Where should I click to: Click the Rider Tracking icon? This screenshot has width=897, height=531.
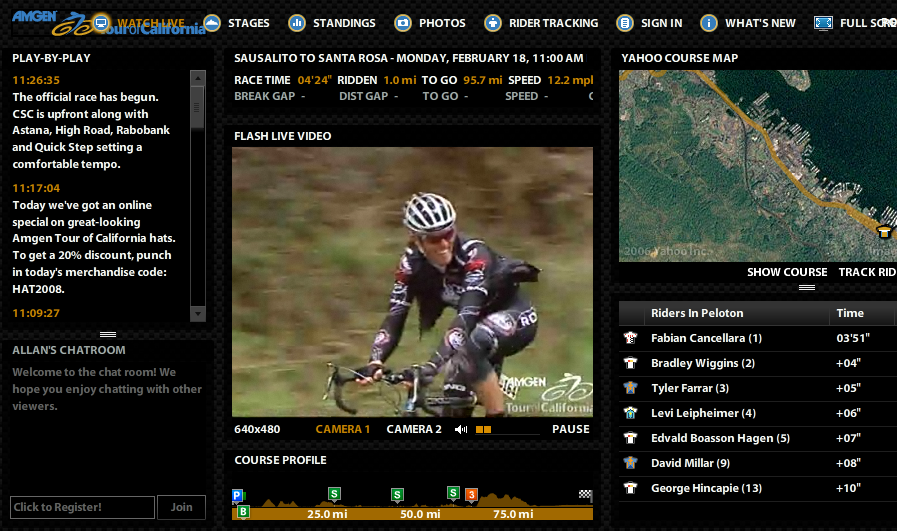[x=493, y=23]
